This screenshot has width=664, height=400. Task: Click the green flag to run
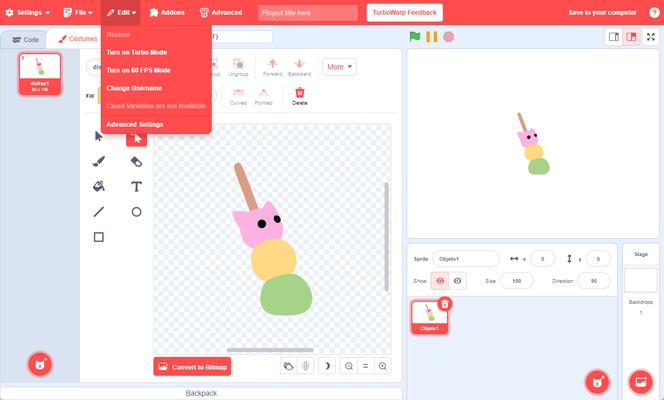tap(415, 37)
